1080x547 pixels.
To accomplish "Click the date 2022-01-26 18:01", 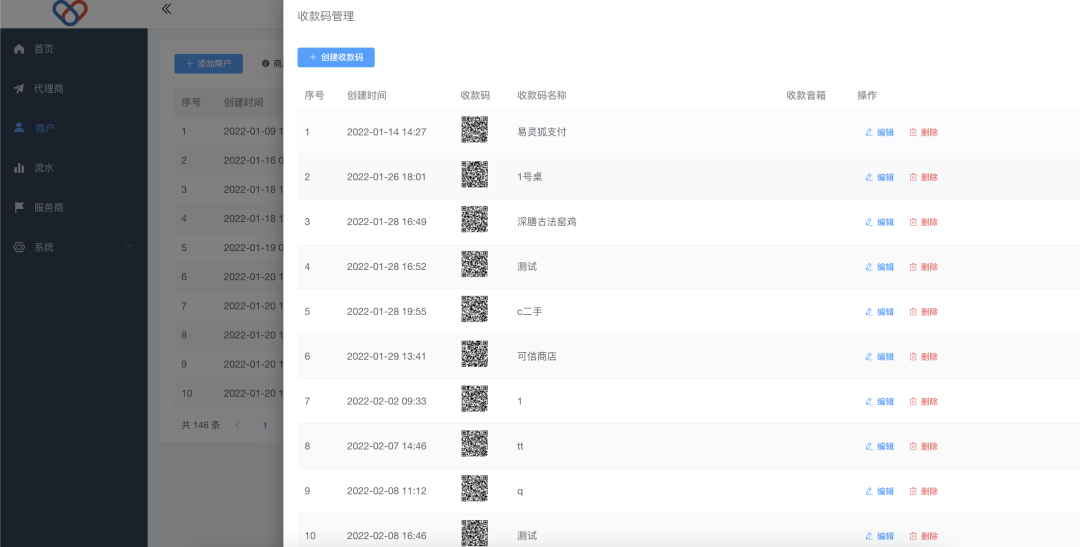I will point(386,177).
